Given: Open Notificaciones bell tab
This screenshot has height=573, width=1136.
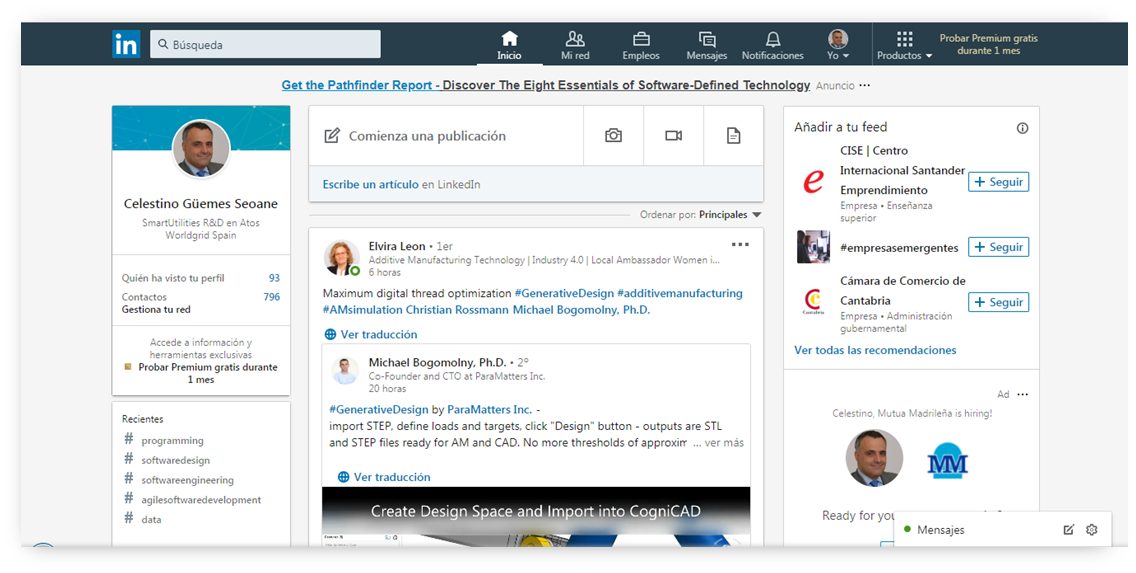Looking at the screenshot, I should click(x=772, y=45).
